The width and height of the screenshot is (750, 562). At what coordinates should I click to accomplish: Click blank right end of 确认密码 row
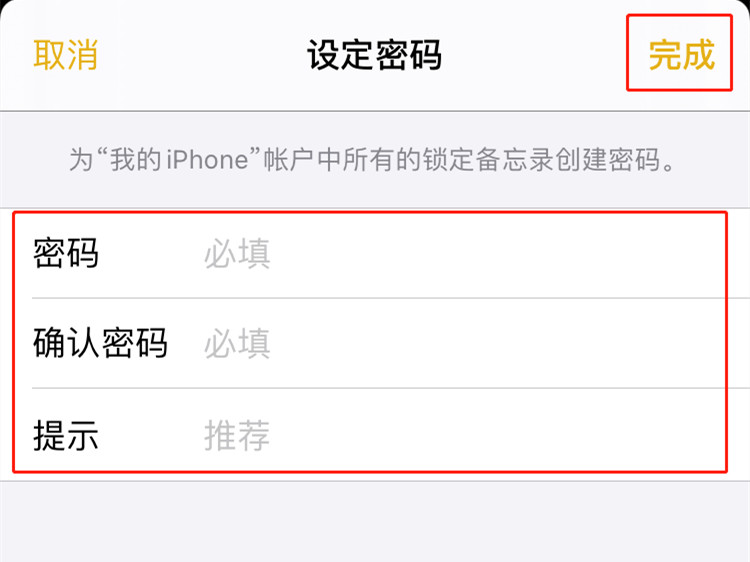pos(622,343)
